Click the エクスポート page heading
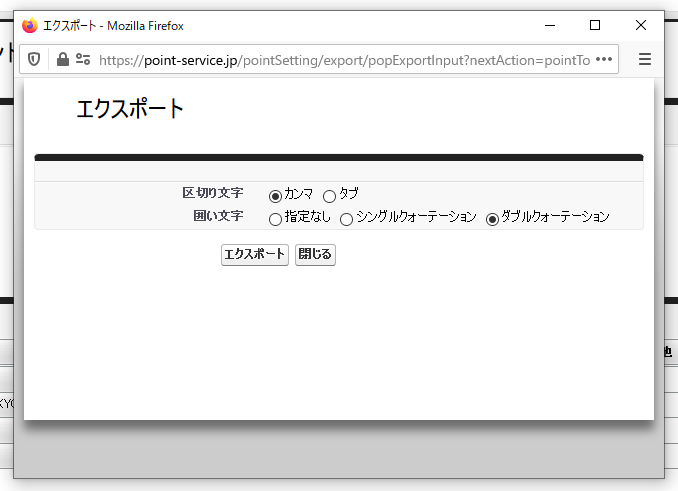The width and height of the screenshot is (678, 491). click(130, 110)
